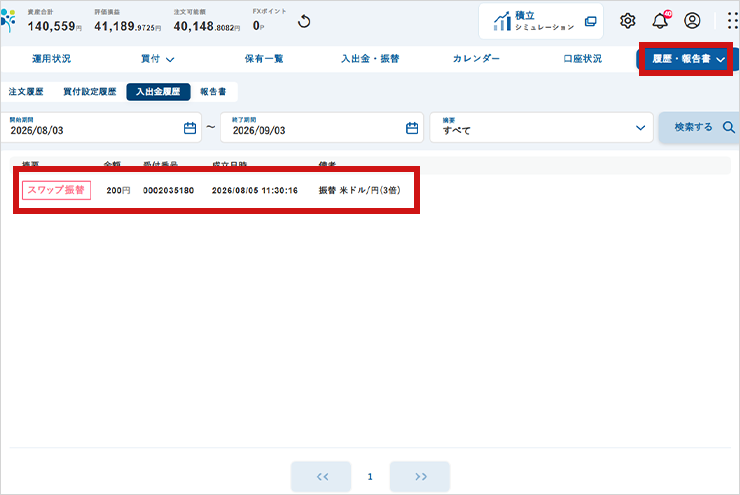Image resolution: width=740 pixels, height=495 pixels.
Task: Select the 入出金履歴 tab
Action: 158,92
